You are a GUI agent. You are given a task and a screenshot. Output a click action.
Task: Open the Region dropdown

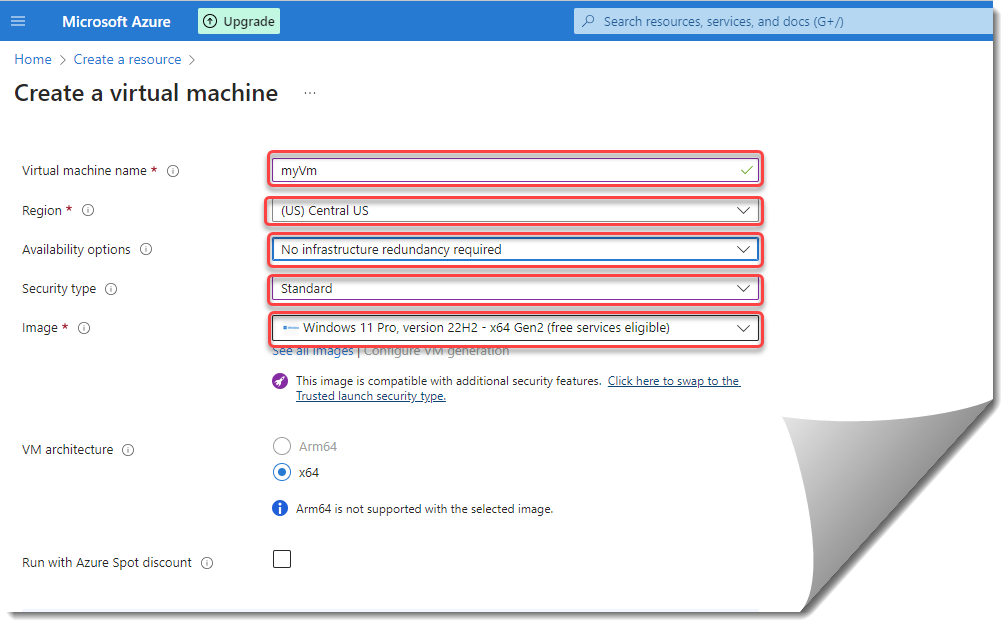coord(743,210)
